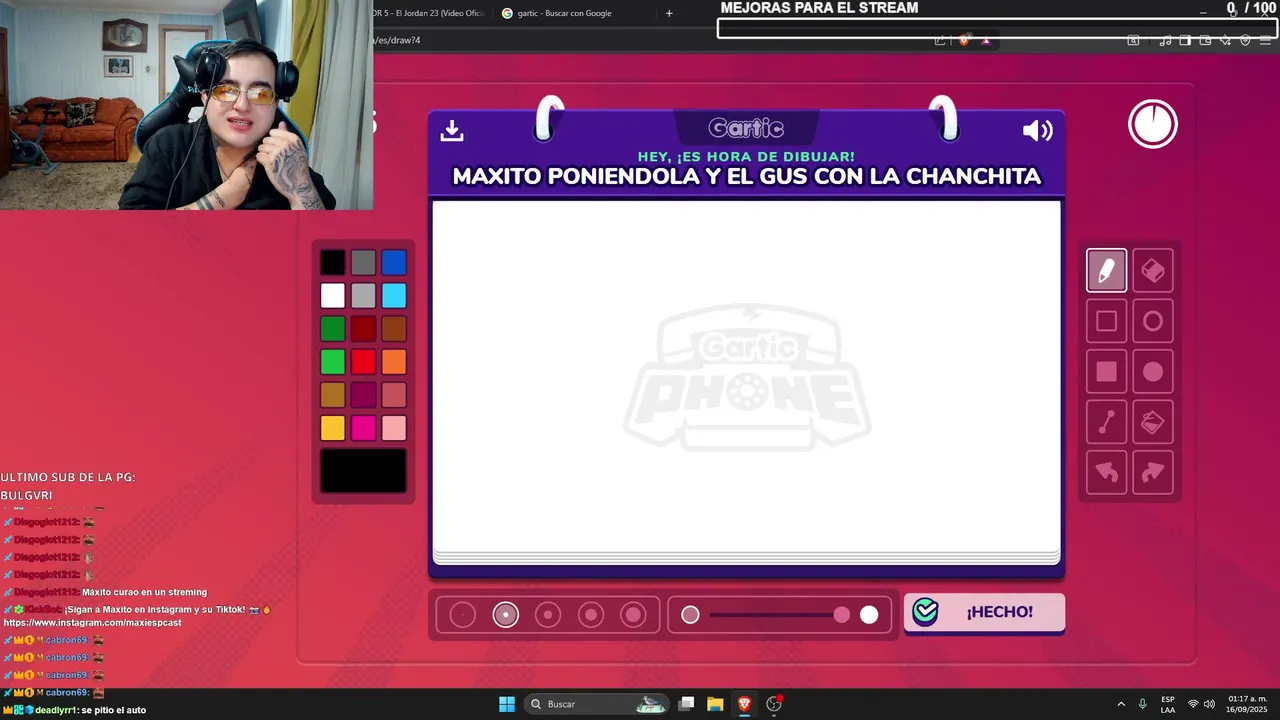
Task: Choose the empty rectangle shape tool
Action: (1106, 321)
